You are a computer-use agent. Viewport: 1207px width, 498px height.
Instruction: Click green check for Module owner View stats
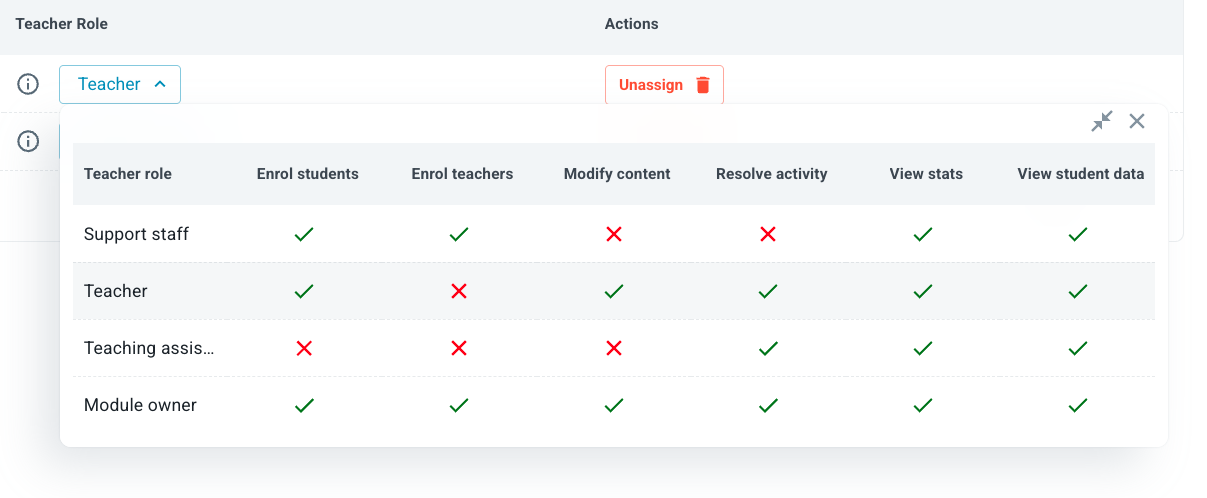click(923, 405)
